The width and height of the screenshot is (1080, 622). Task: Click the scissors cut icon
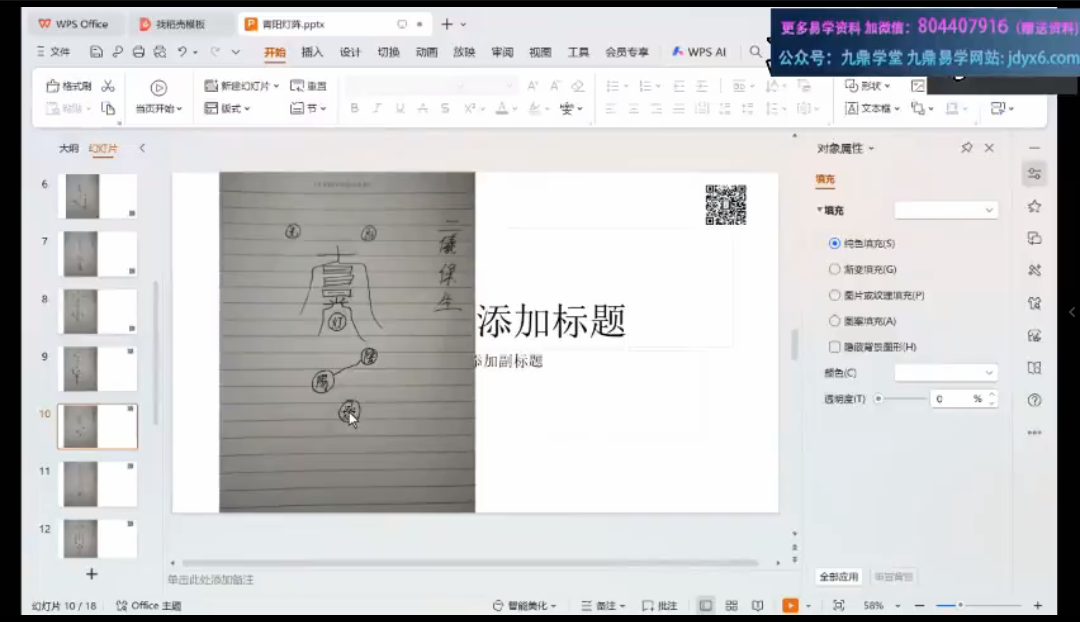[108, 86]
